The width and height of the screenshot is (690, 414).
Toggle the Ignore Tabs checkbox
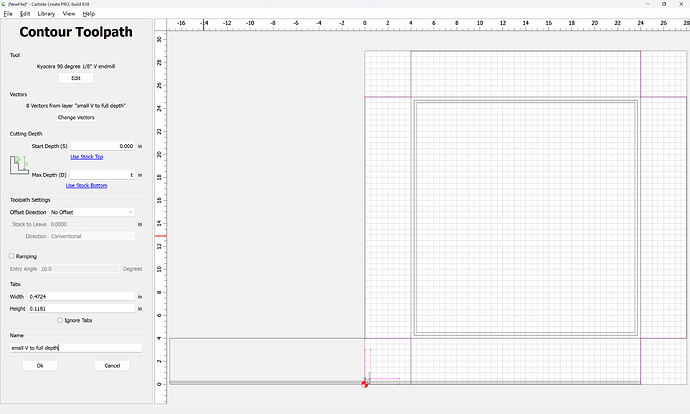[60, 320]
